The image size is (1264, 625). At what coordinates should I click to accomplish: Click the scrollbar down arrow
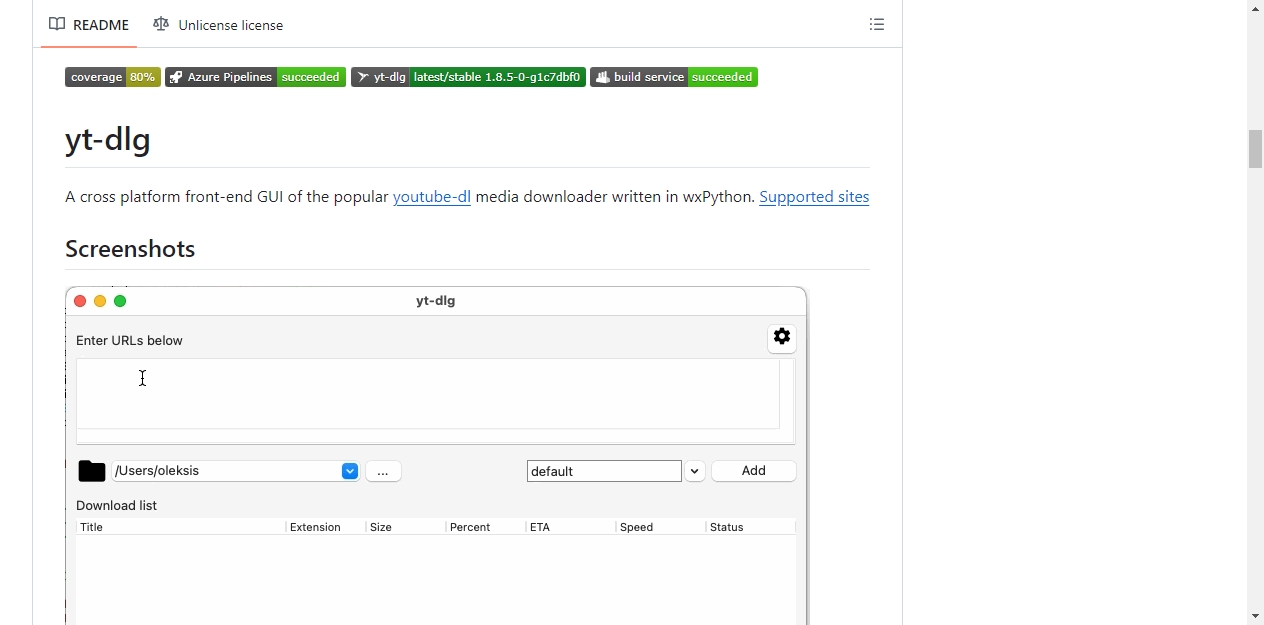1255,616
